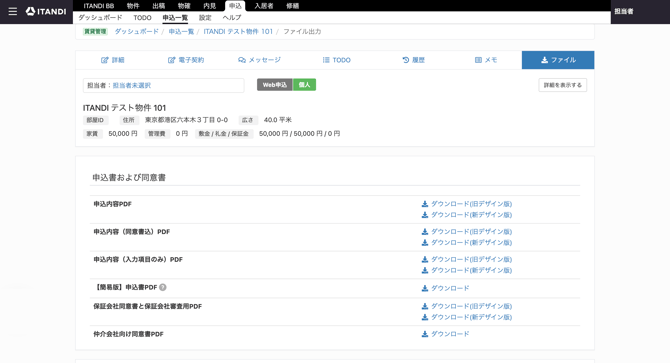This screenshot has width=670, height=363.
Task: Download the 【簡易版】申込書PDF file
Action: point(445,288)
